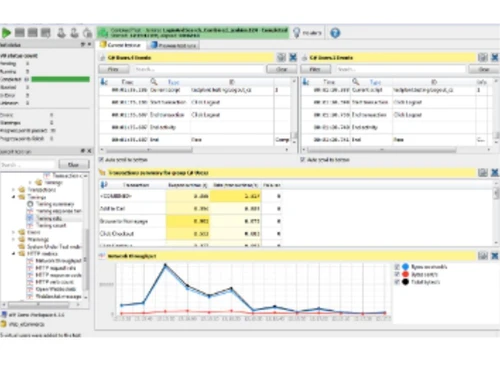This screenshot has width=500, height=375.
Task: Select HTTP verb count in the tree
Action: coord(54,282)
